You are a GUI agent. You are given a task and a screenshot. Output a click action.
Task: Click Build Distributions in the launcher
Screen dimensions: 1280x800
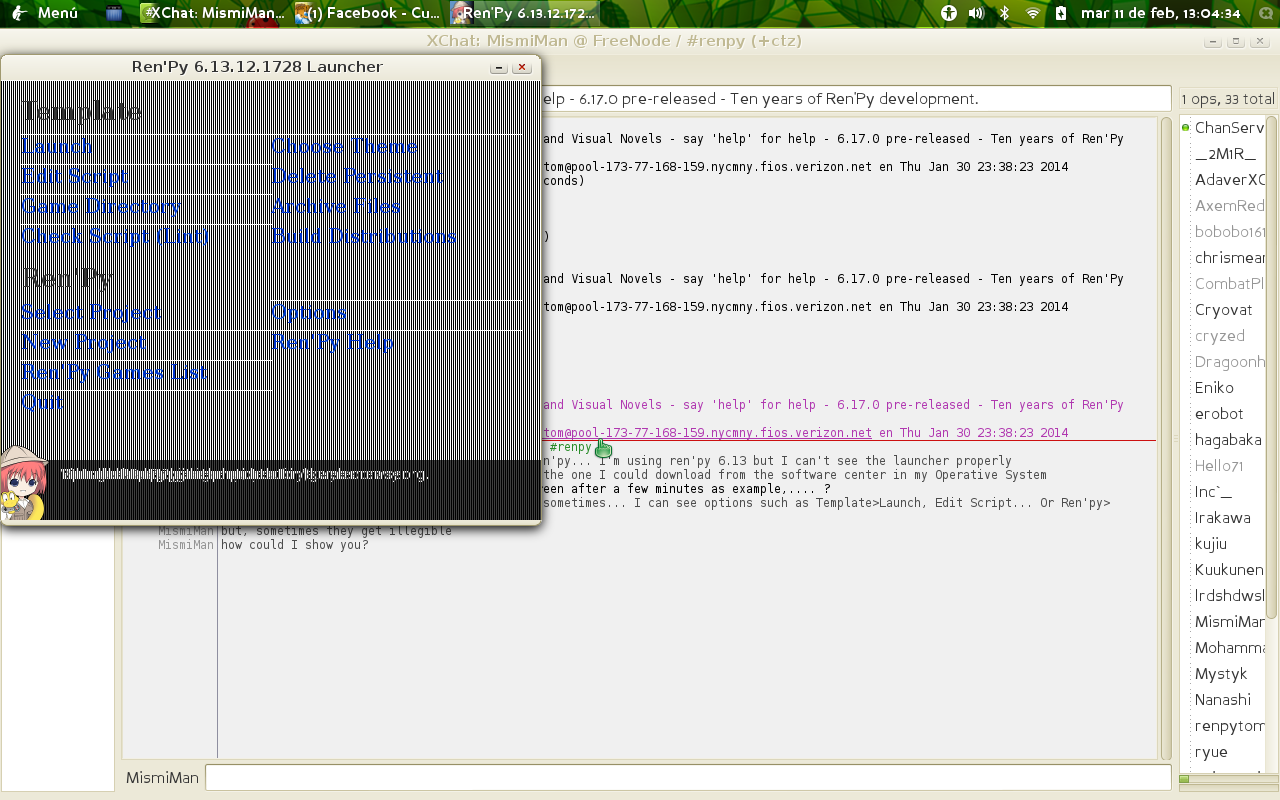(x=364, y=237)
